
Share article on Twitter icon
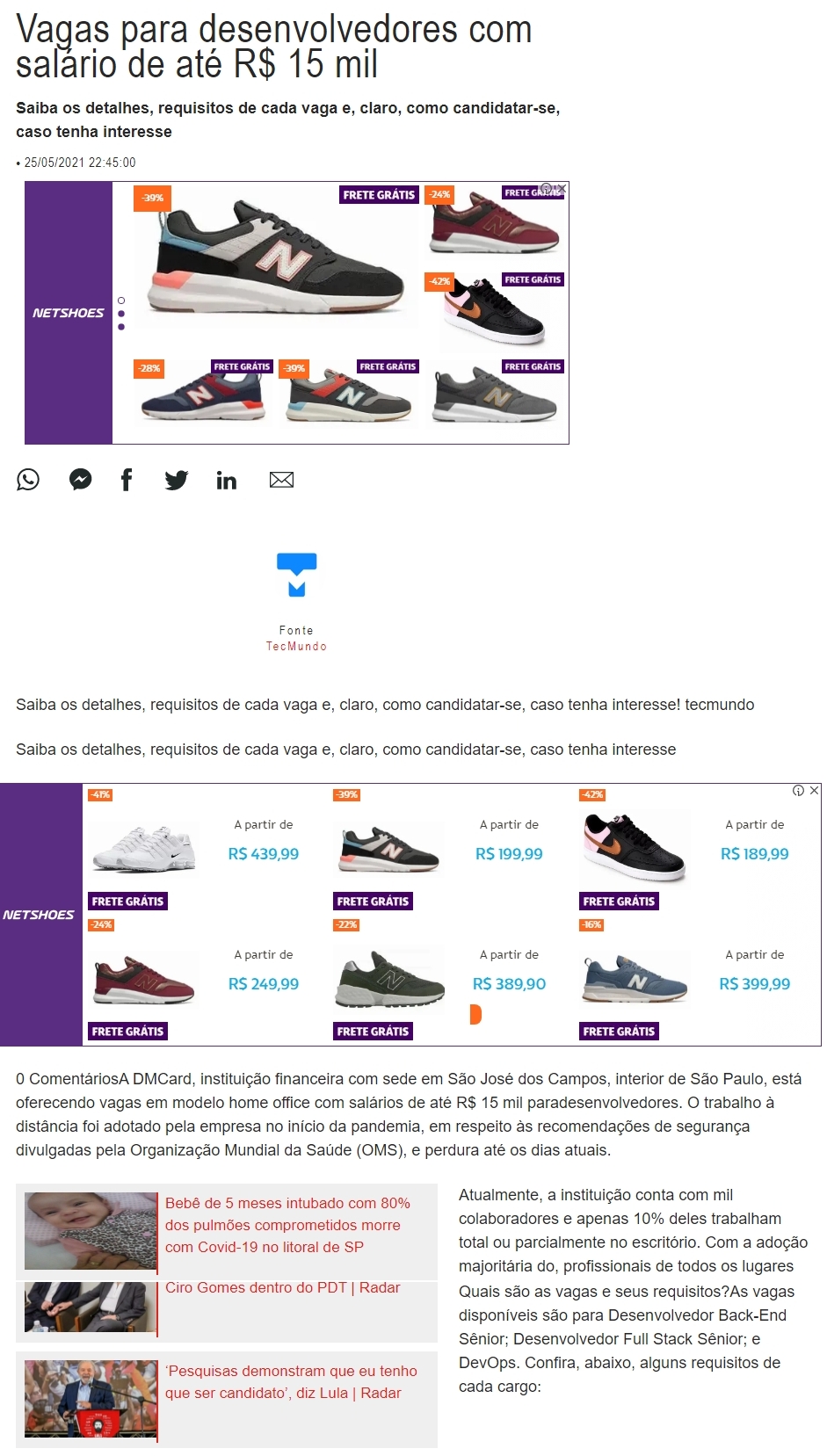click(177, 480)
